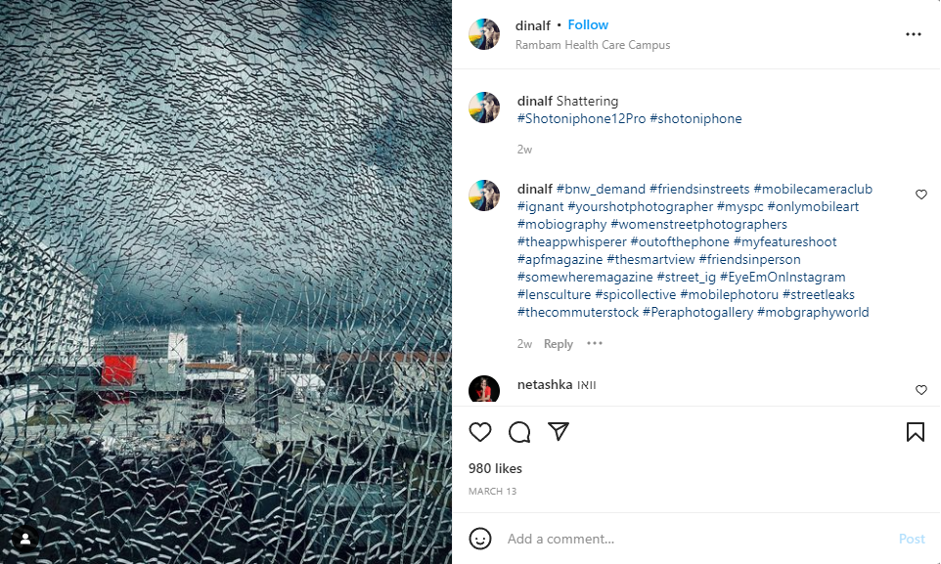Open Rambam Health Care Campus location
This screenshot has height=564, width=941.
point(593,45)
